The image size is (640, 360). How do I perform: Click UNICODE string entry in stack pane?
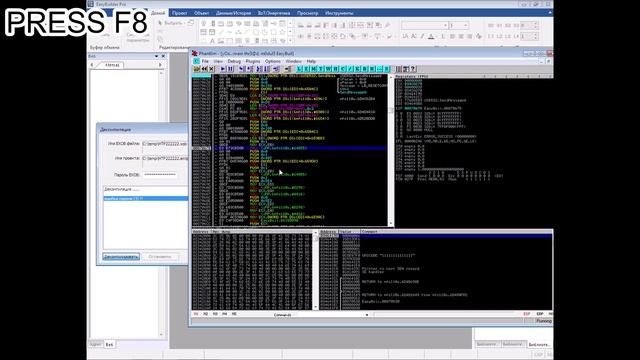388,256
